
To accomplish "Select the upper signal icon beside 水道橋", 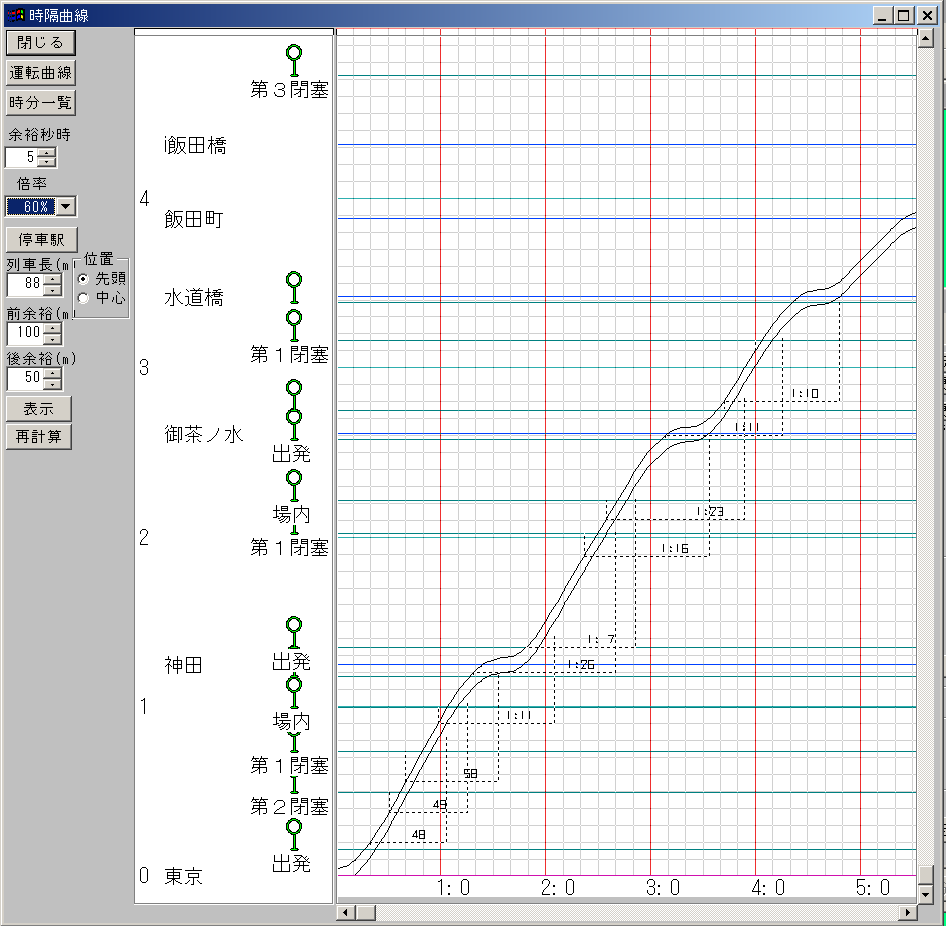I will click(294, 288).
